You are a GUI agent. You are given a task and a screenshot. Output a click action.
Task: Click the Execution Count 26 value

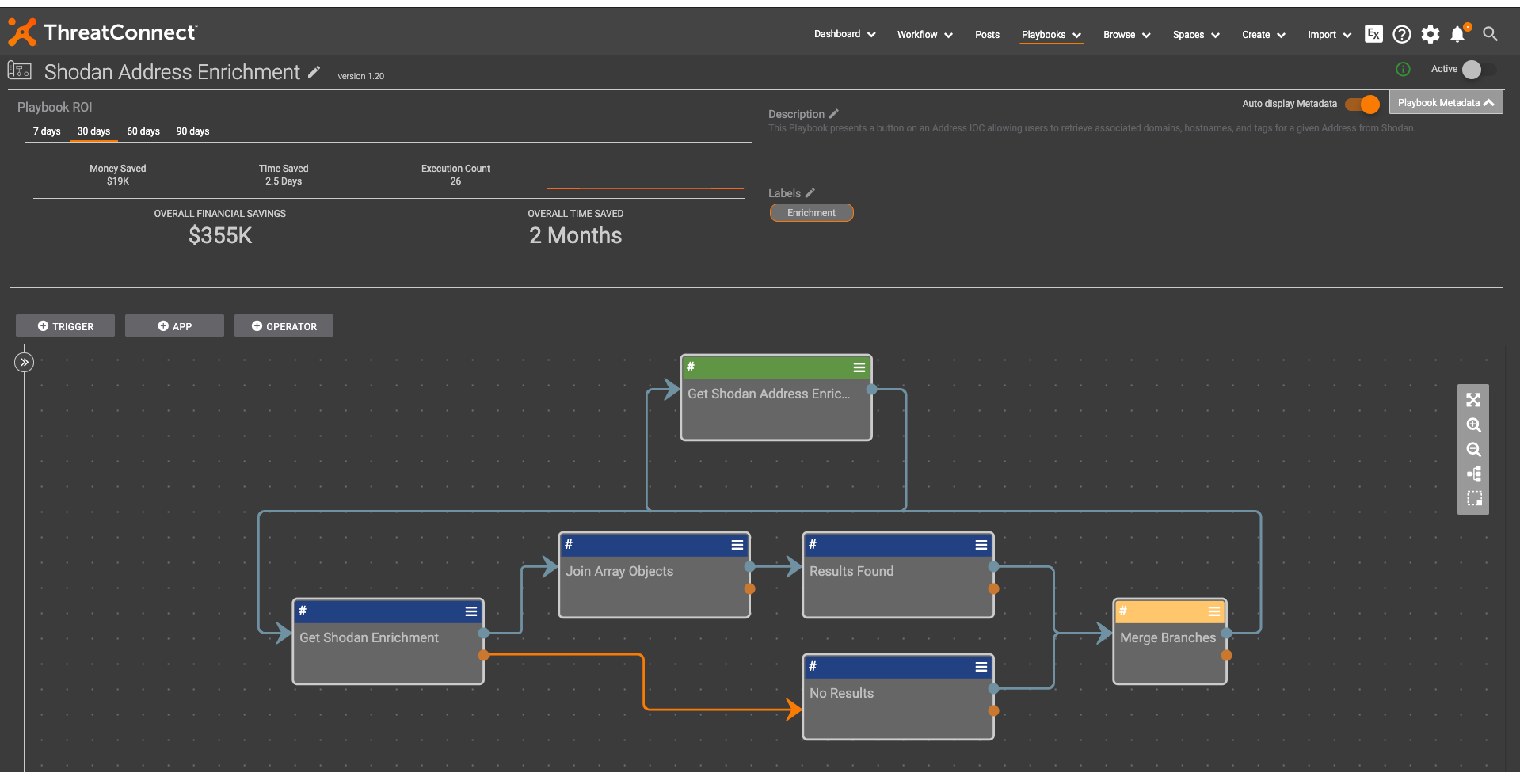pyautogui.click(x=455, y=181)
